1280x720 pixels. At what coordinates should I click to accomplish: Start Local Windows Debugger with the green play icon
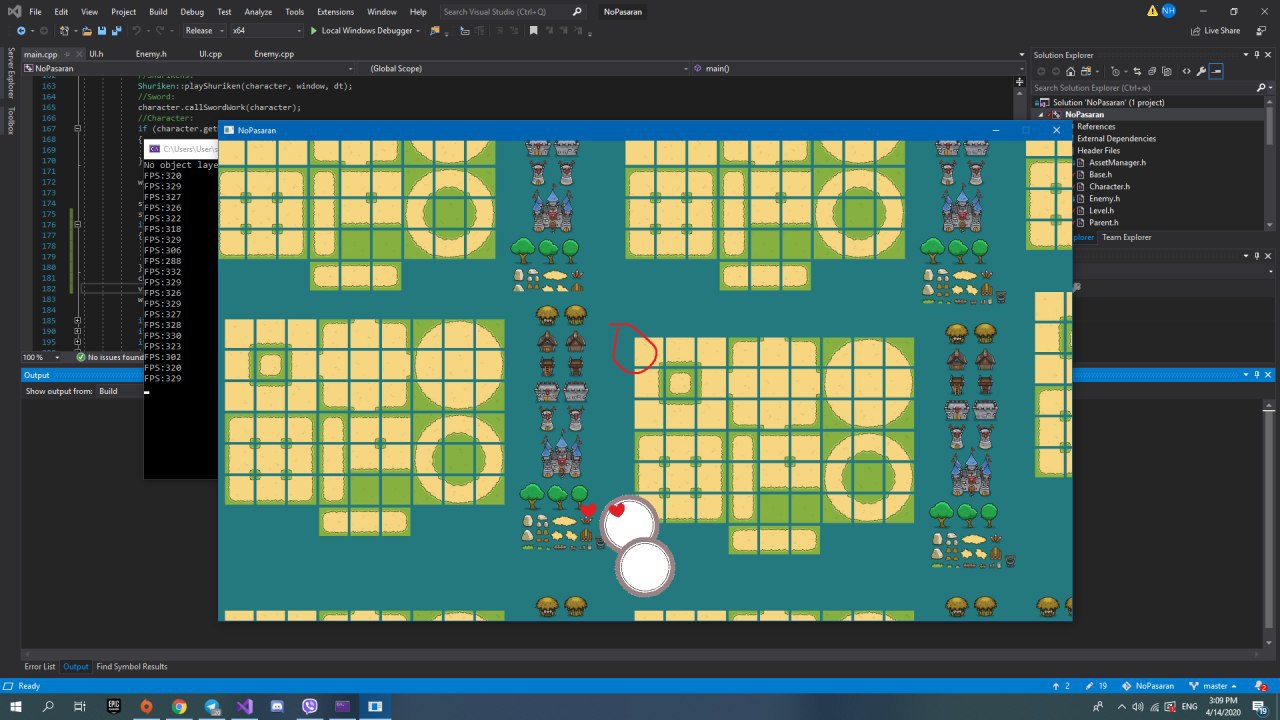(x=314, y=31)
